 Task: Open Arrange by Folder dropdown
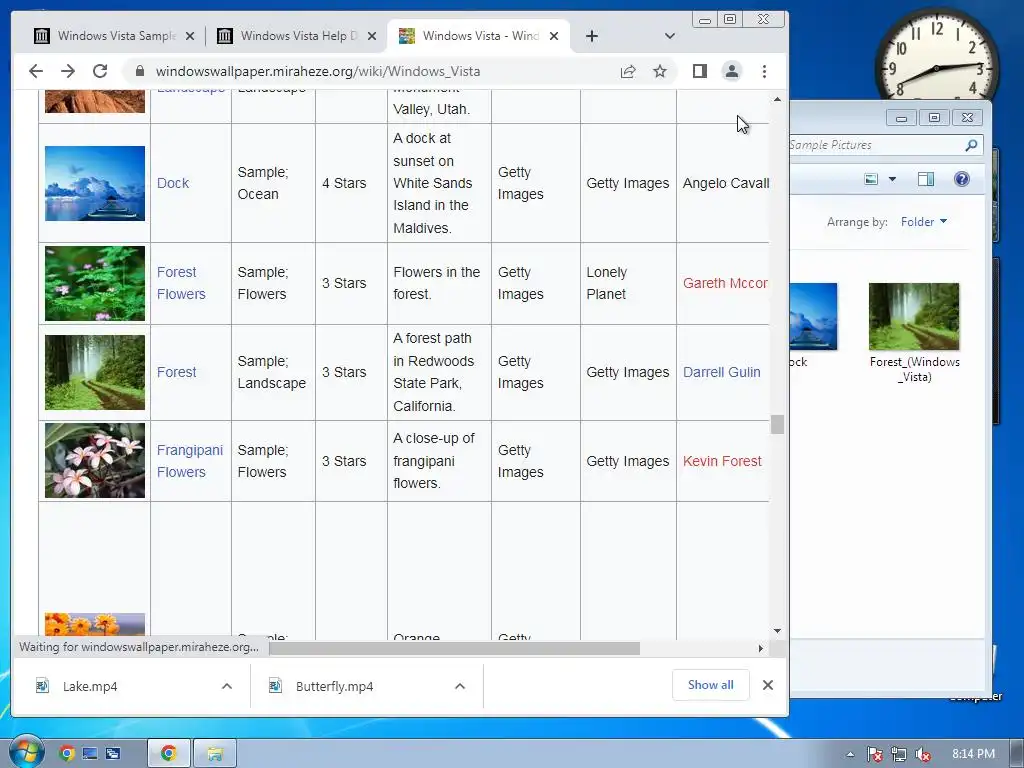(x=924, y=222)
